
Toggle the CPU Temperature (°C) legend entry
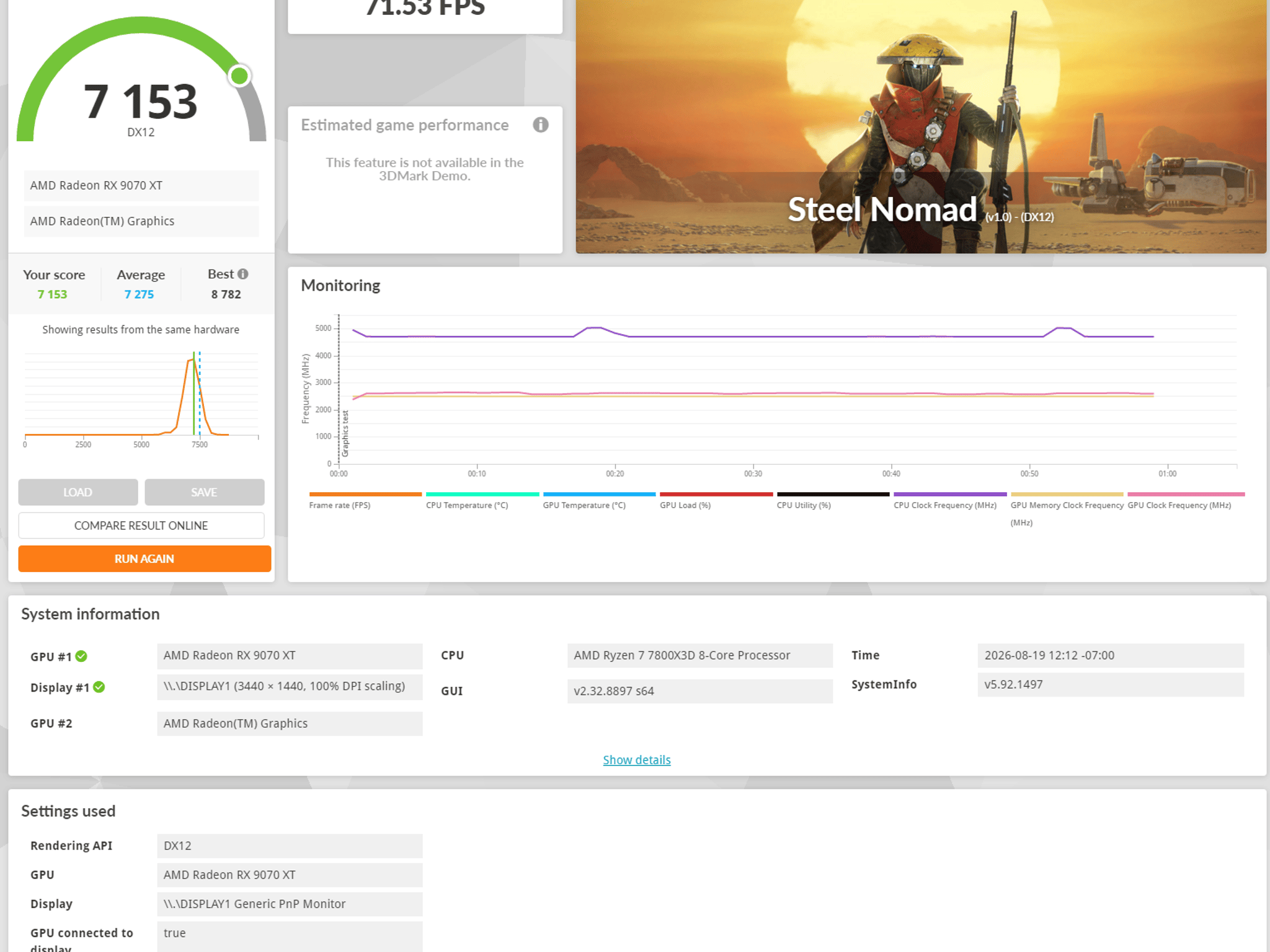pos(482,501)
